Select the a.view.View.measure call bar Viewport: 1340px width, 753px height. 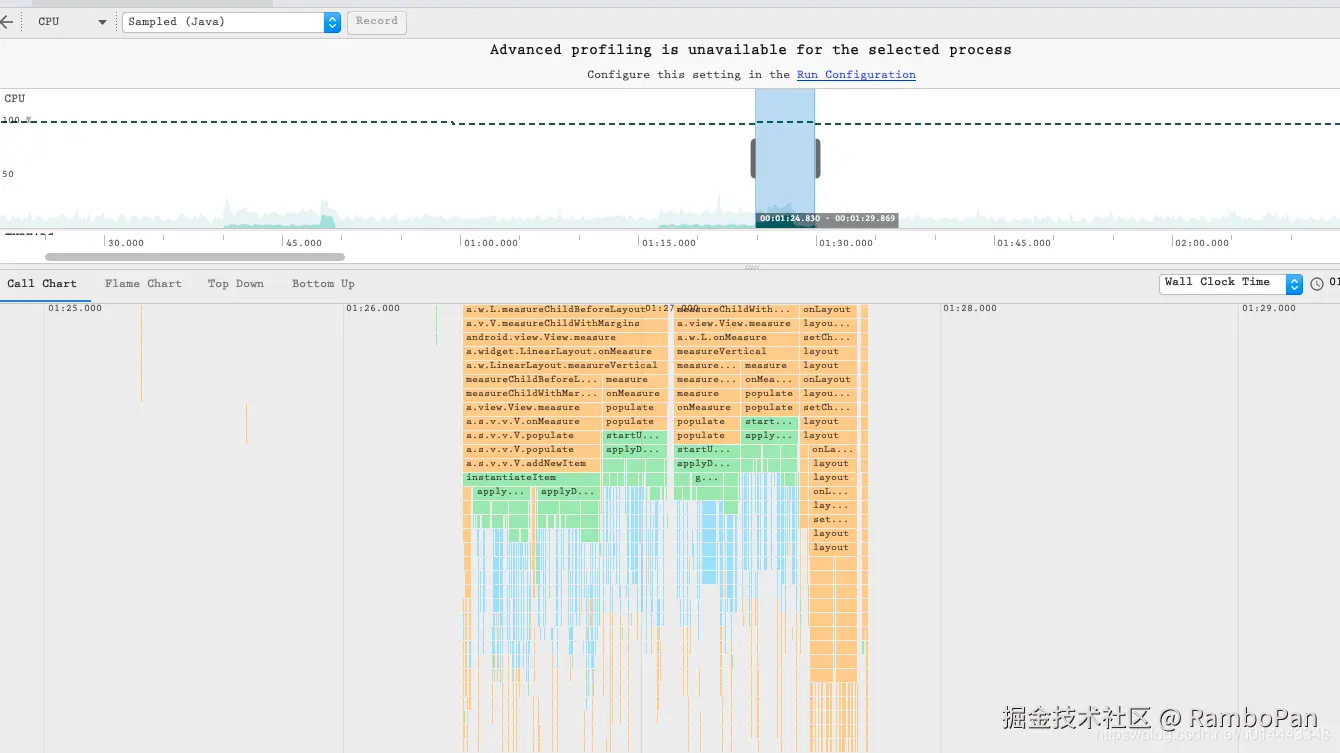coord(737,324)
